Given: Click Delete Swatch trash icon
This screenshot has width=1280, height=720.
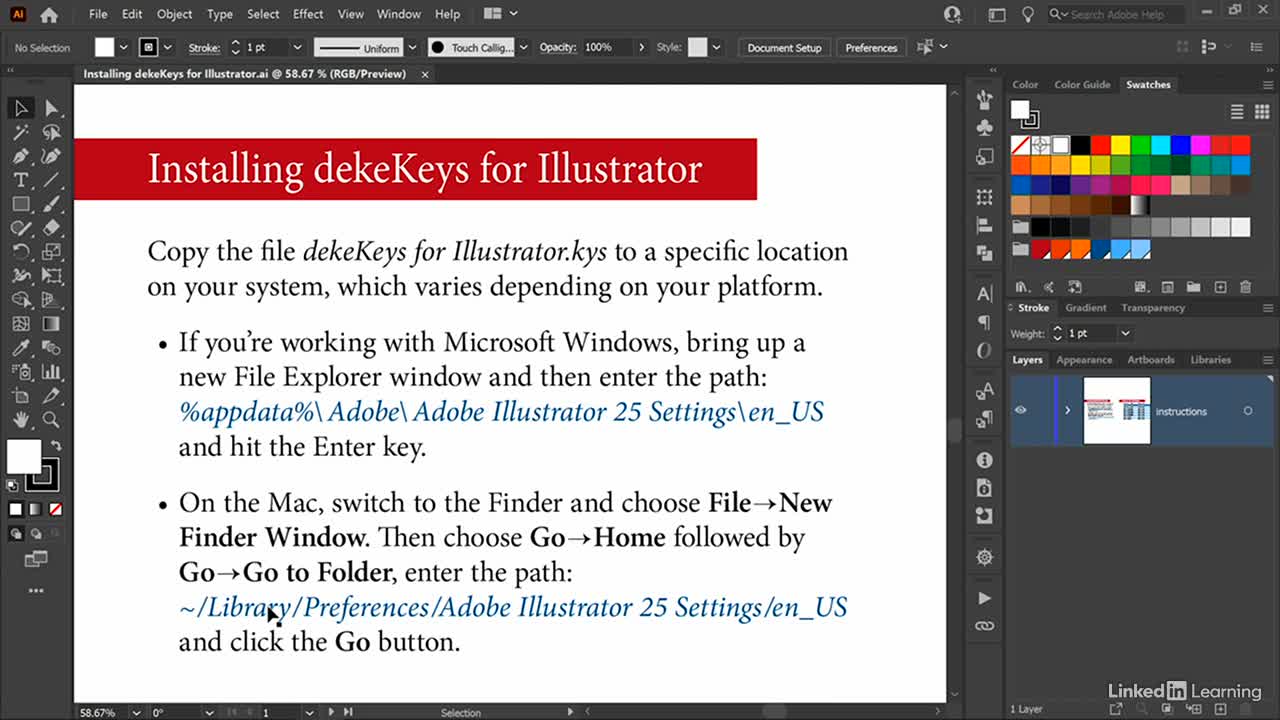Looking at the screenshot, I should [1246, 287].
